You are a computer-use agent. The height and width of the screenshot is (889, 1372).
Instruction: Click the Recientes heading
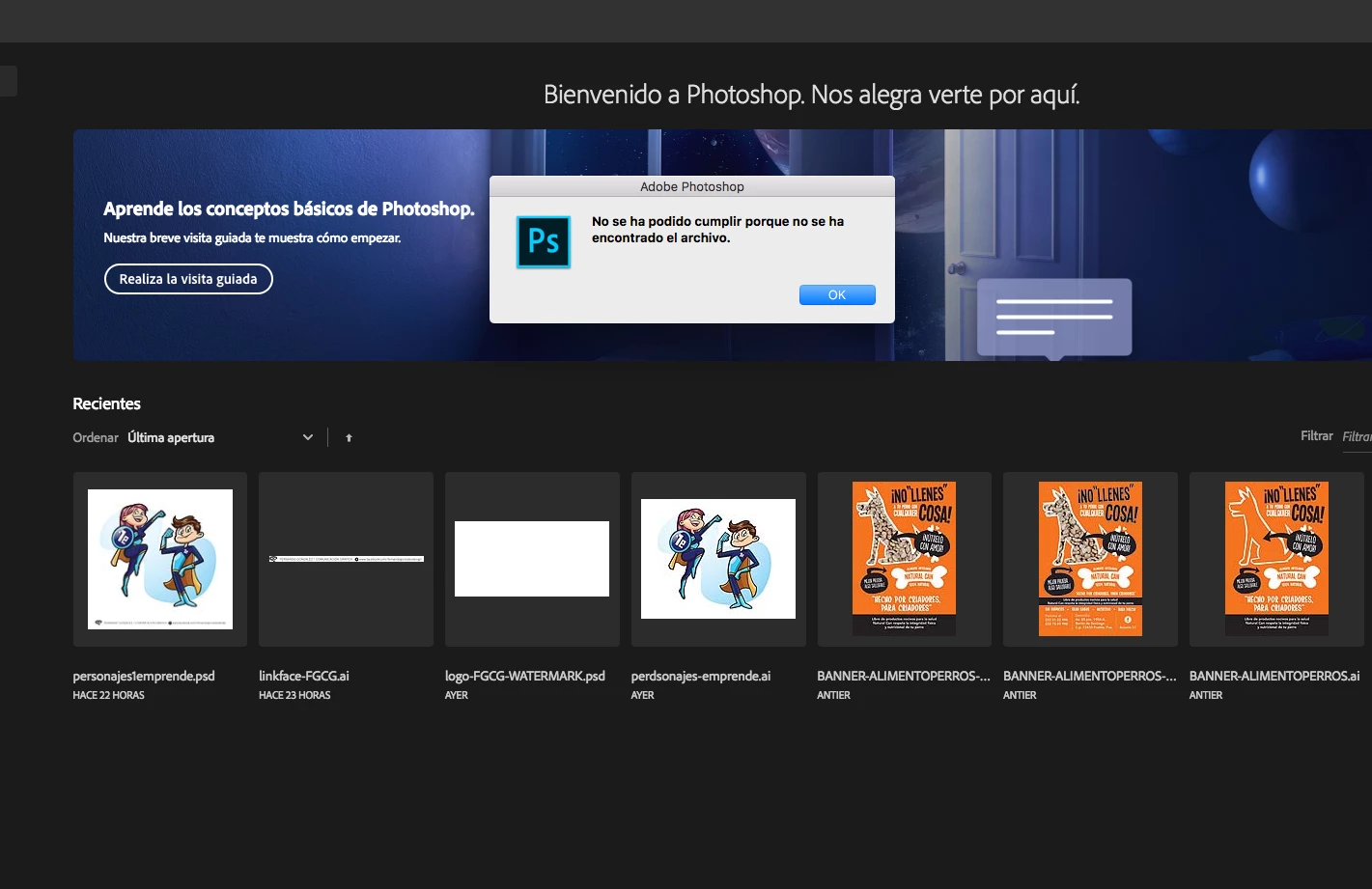coord(107,403)
